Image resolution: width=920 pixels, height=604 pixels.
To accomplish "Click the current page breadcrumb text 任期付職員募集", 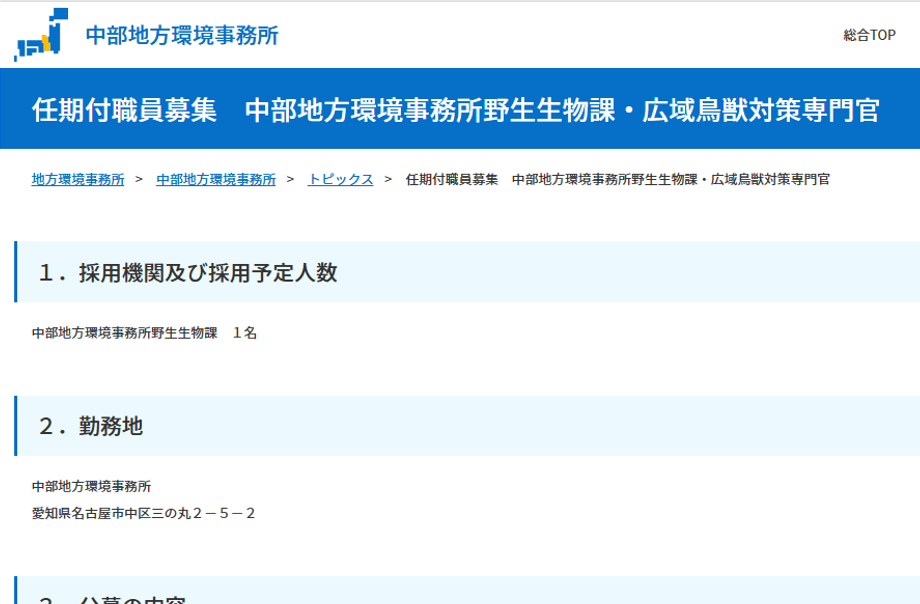I will coord(617,179).
